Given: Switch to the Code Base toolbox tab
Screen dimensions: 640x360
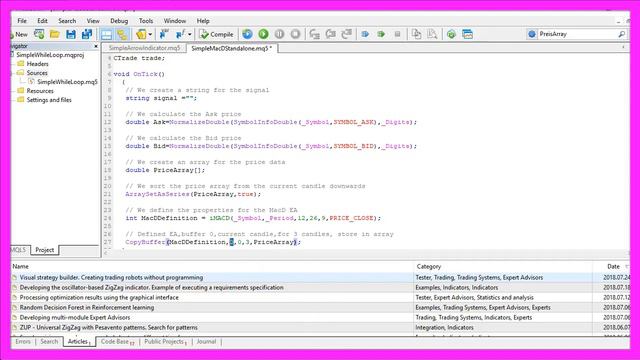Looking at the screenshot, I should [117, 342].
